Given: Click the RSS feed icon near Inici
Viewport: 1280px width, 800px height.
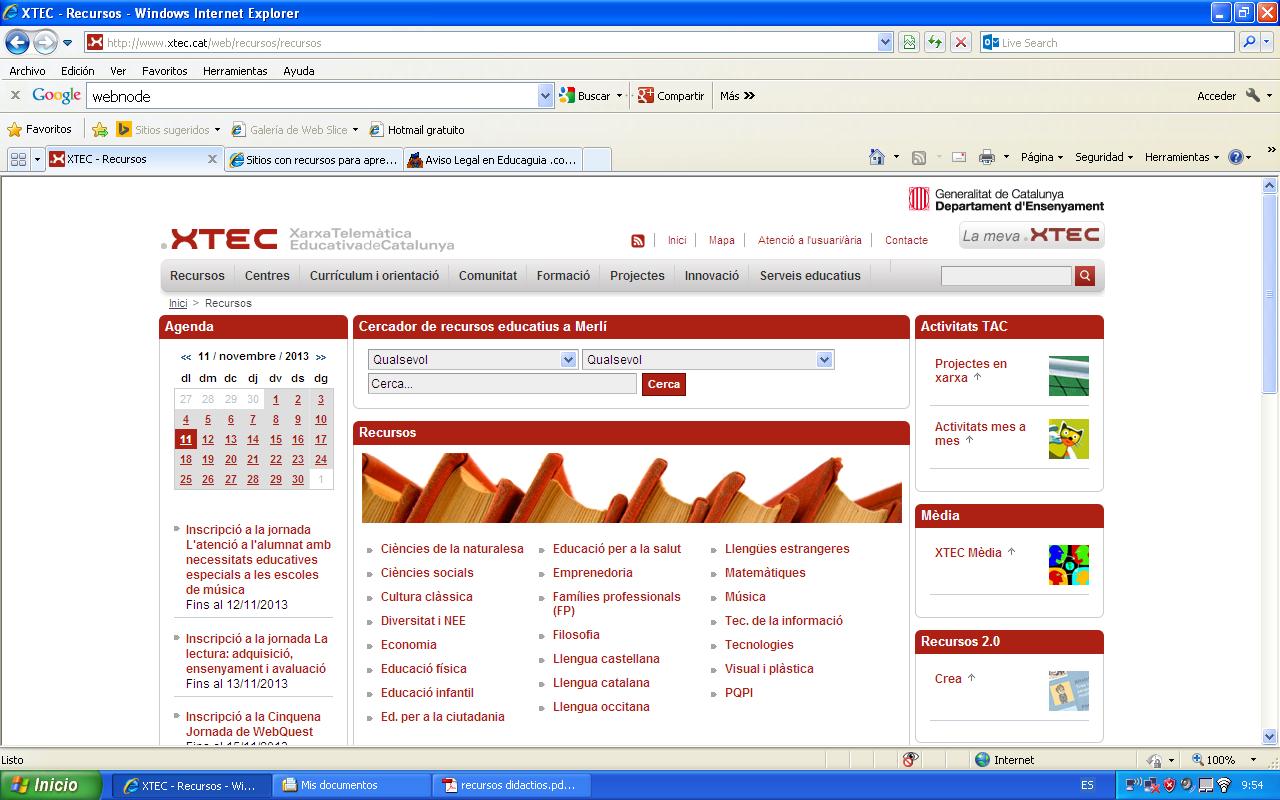Looking at the screenshot, I should [638, 241].
